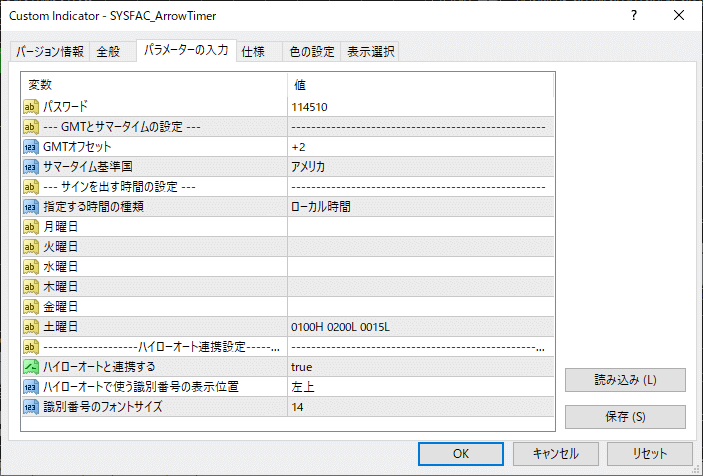The width and height of the screenshot is (703, 476).
Task: Click the string icon for 木曜日
Action: pos(30,286)
